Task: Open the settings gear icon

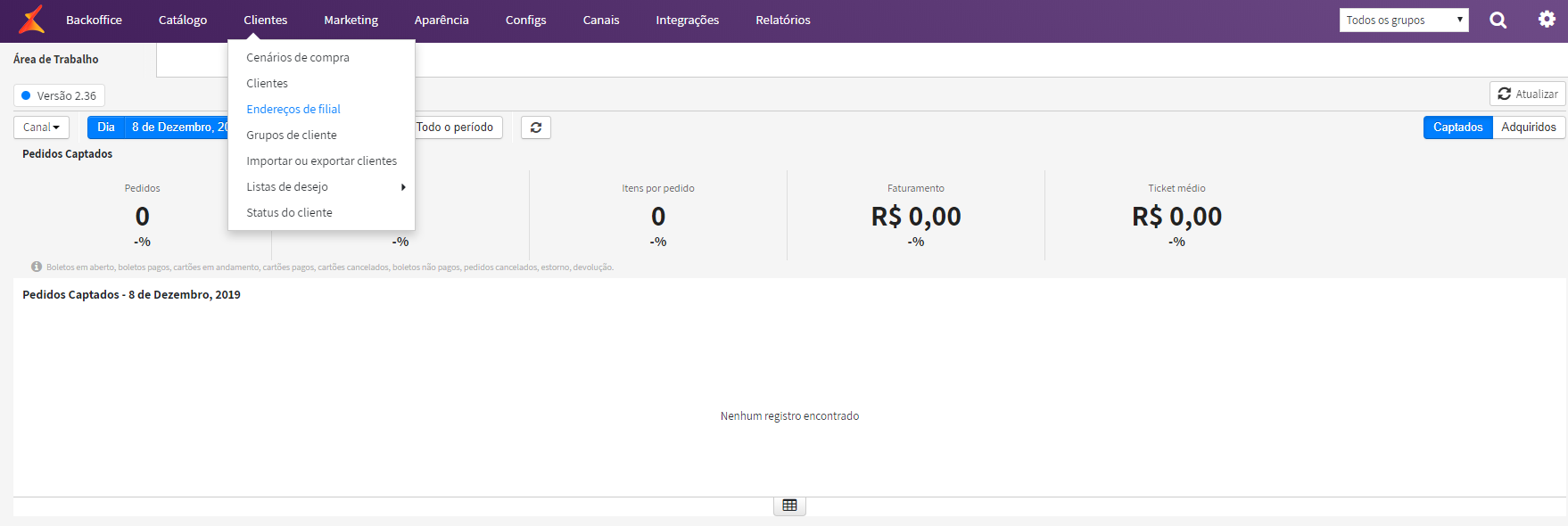Action: point(1547,19)
